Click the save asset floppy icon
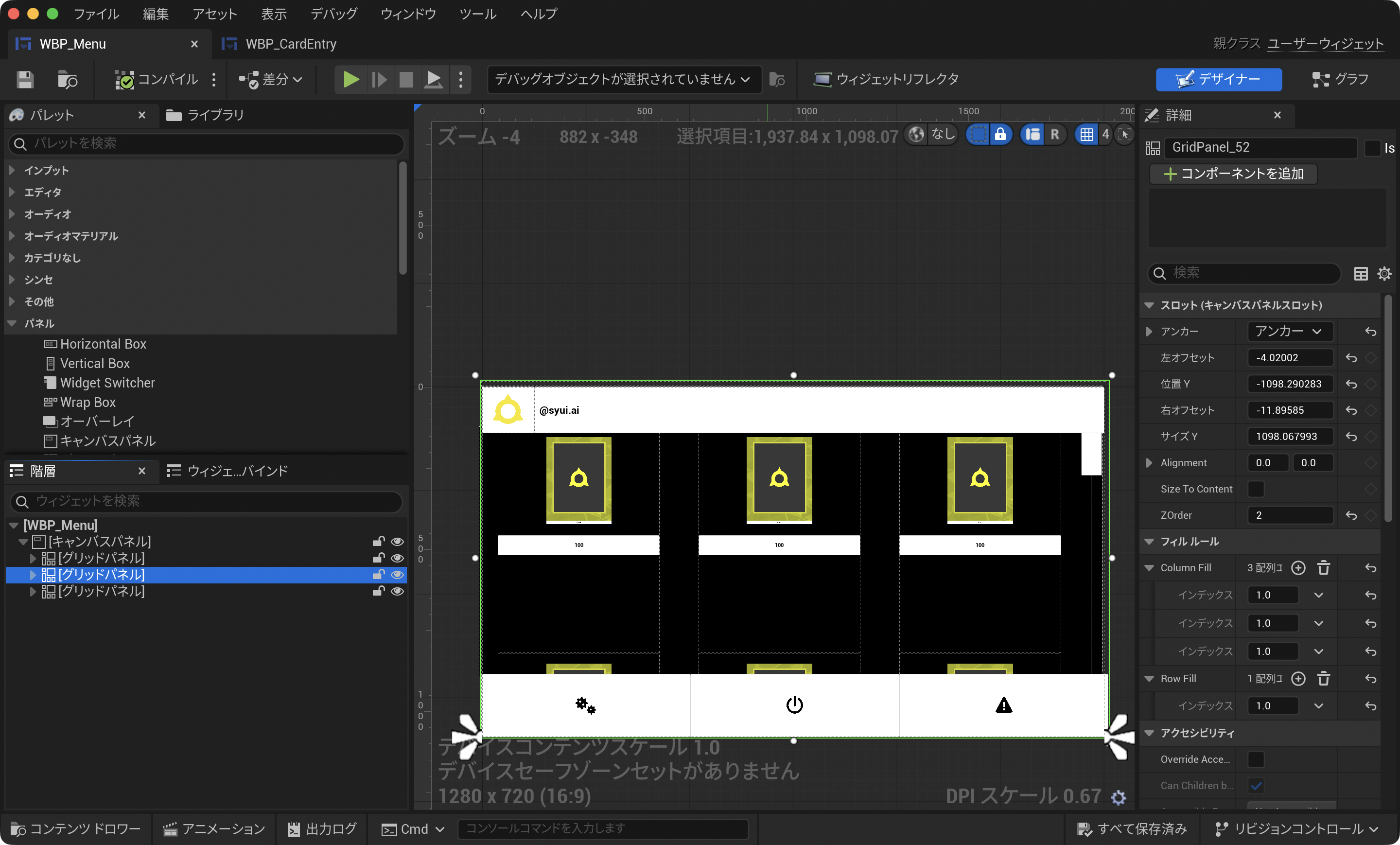This screenshot has height=845, width=1400. [25, 80]
